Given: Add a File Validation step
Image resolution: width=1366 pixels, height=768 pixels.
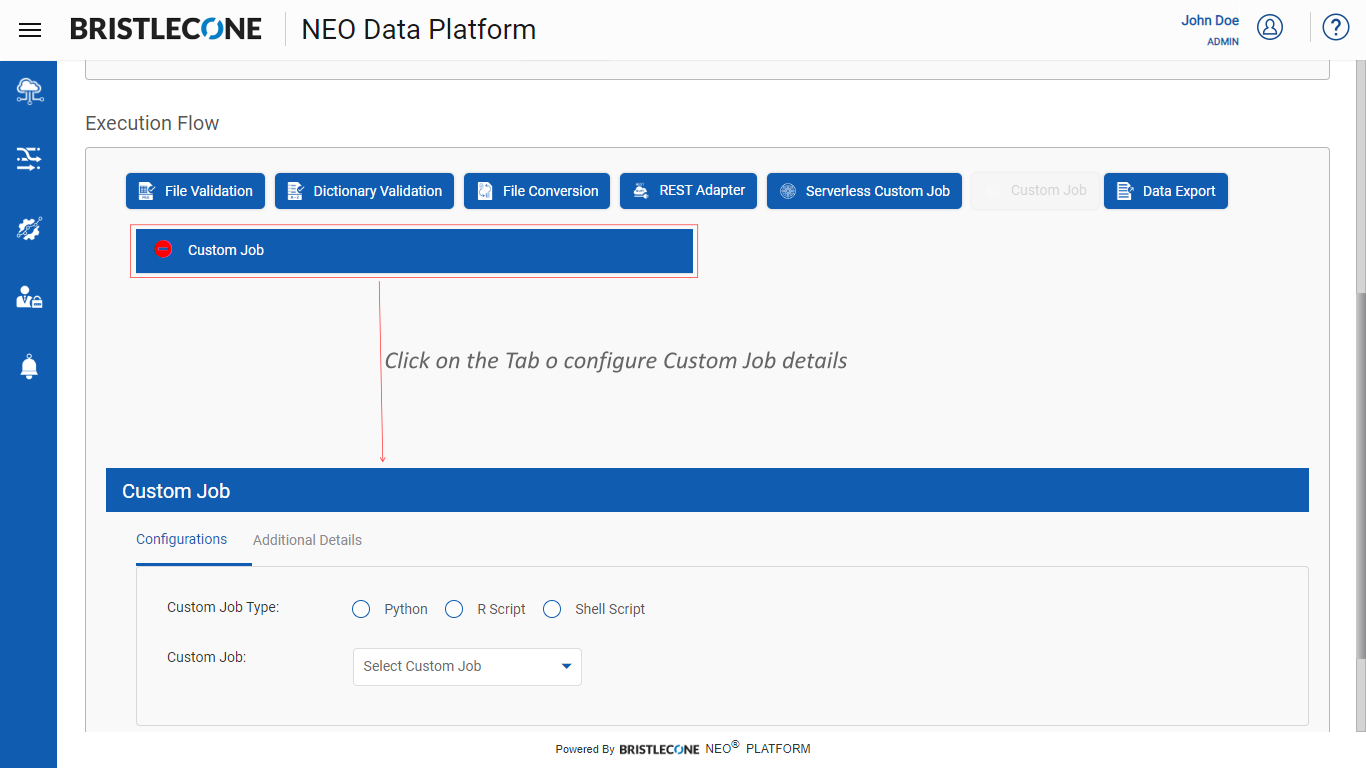Looking at the screenshot, I should tap(195, 191).
